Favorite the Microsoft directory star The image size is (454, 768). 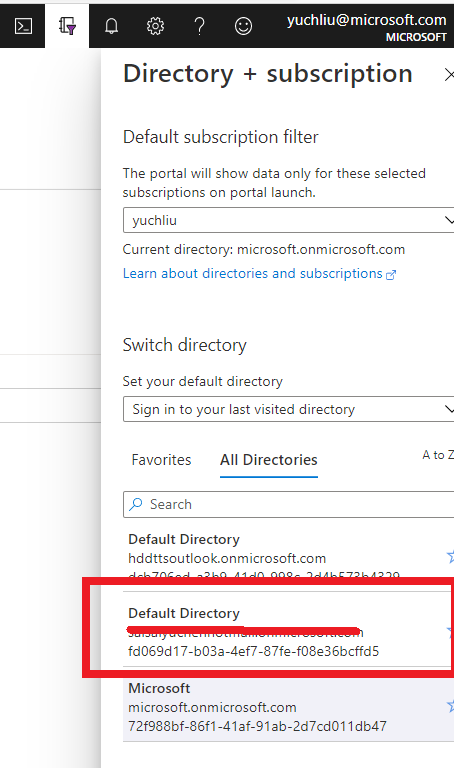[450, 706]
